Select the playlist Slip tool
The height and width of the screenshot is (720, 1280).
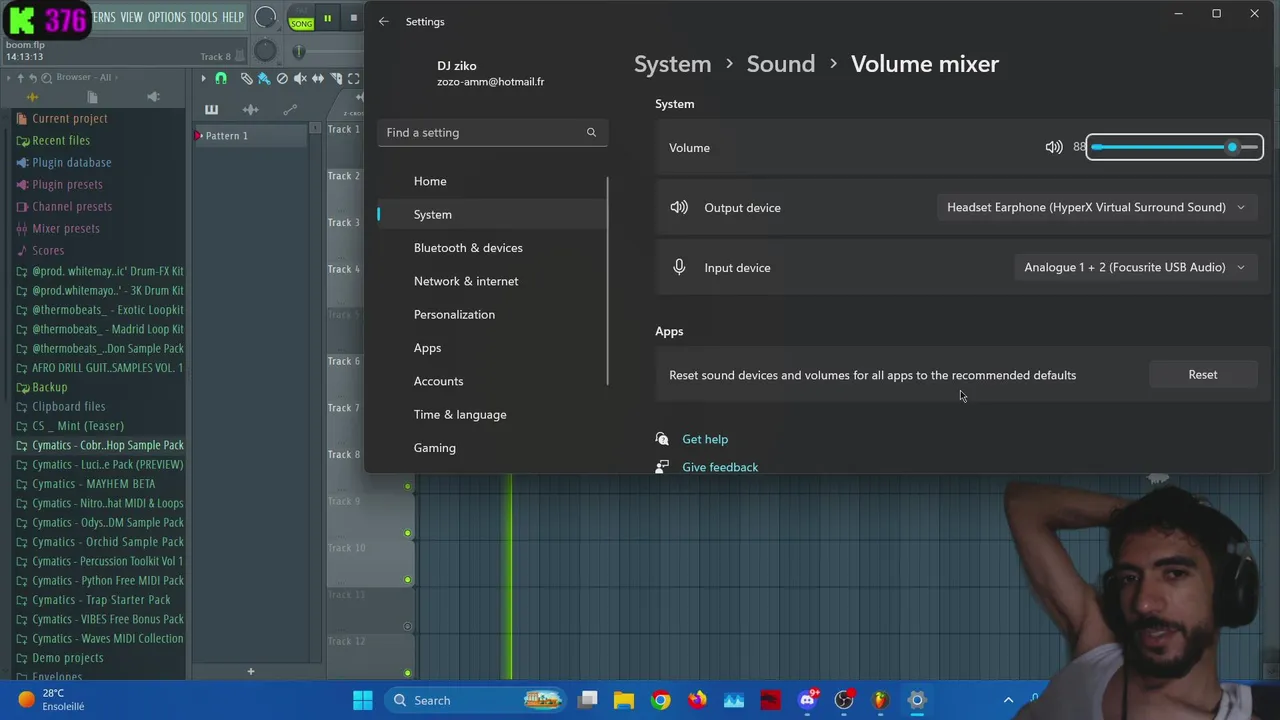pos(318,78)
